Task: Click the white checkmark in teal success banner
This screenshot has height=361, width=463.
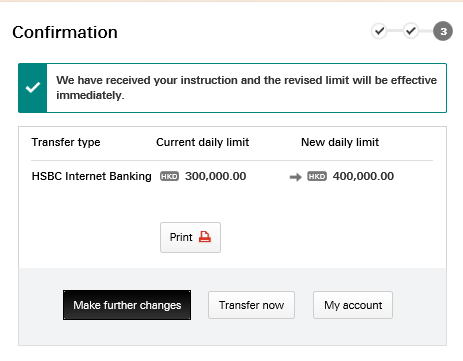Action: (33, 88)
